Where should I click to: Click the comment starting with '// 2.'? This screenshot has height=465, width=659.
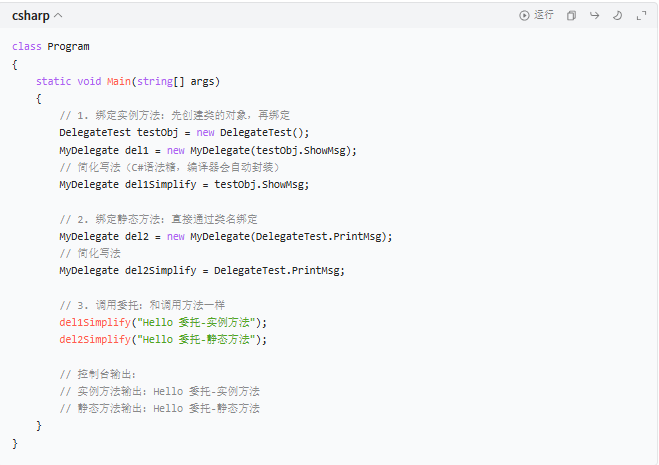(158, 219)
